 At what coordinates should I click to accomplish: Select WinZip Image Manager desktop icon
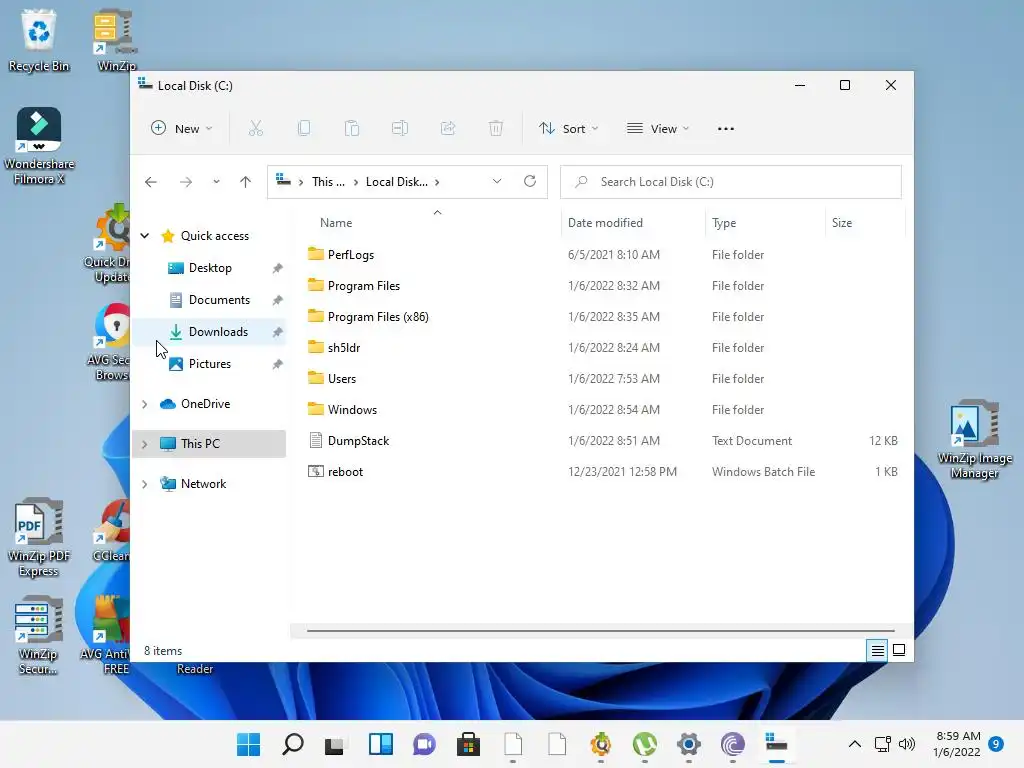[974, 440]
